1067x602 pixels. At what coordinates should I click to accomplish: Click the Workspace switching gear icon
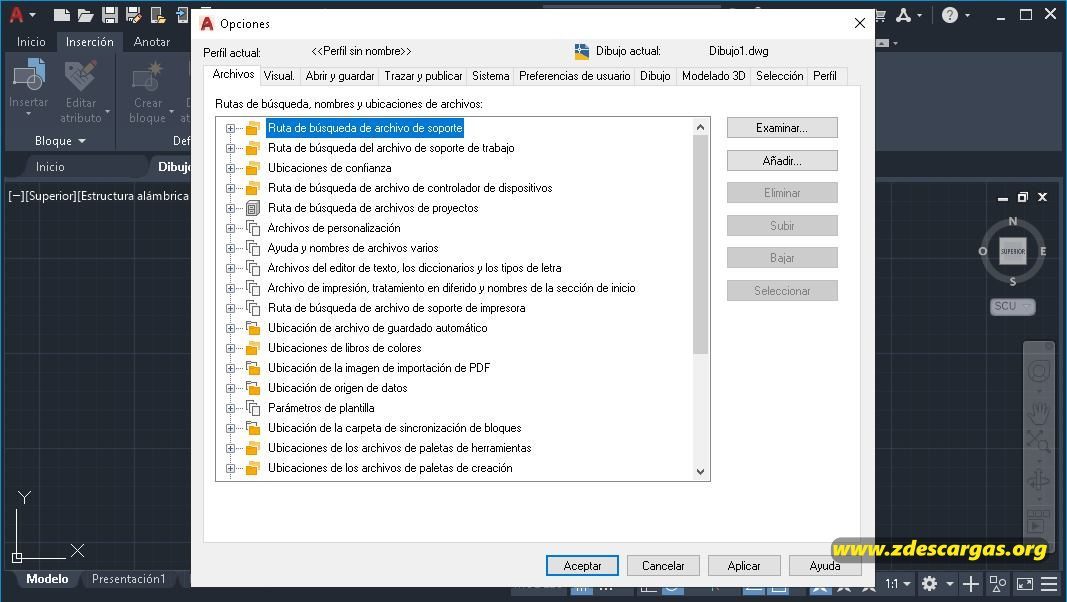point(930,584)
